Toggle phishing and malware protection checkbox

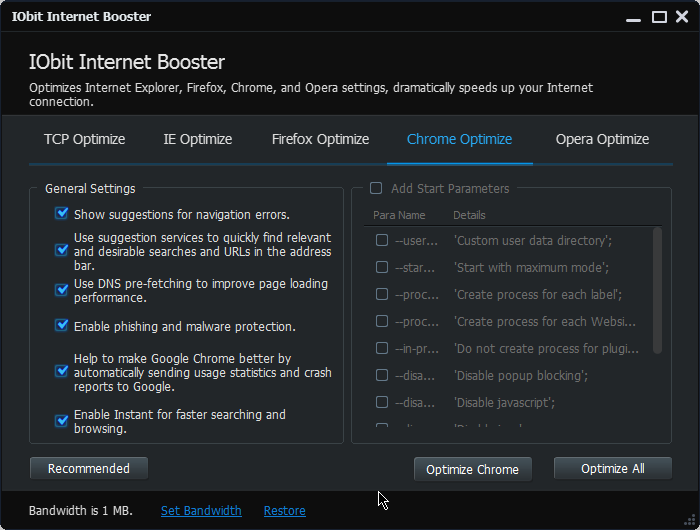coord(62,325)
